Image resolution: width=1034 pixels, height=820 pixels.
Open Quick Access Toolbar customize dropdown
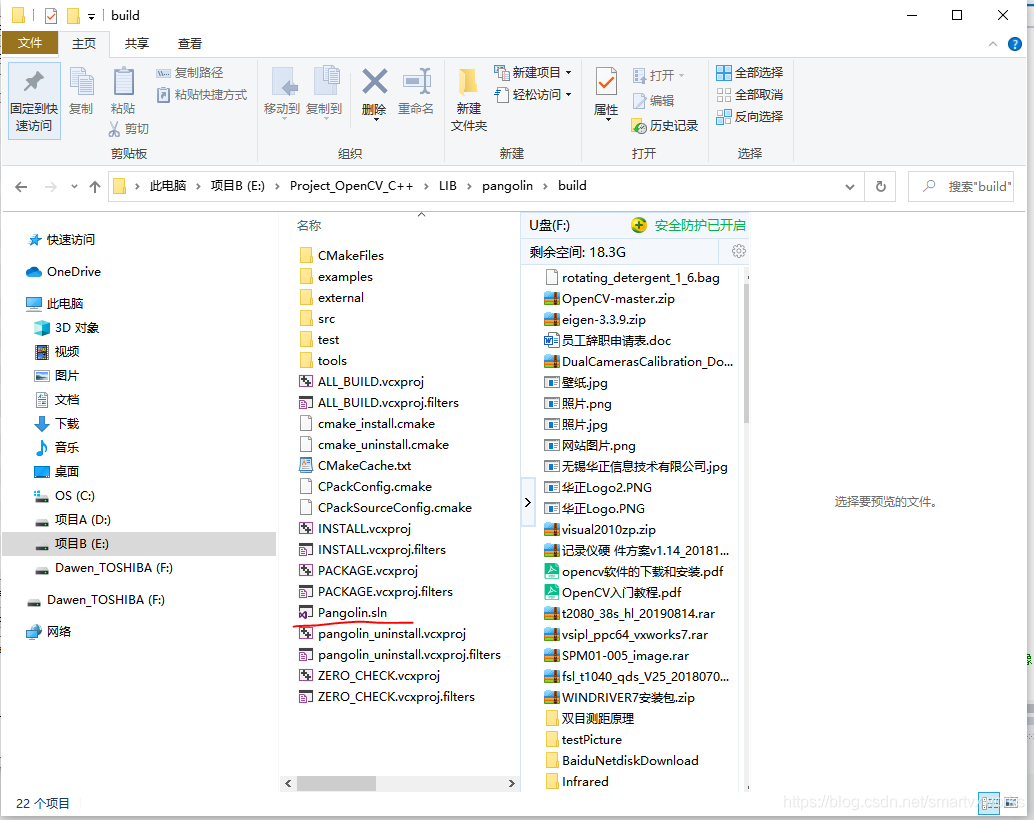pos(91,16)
